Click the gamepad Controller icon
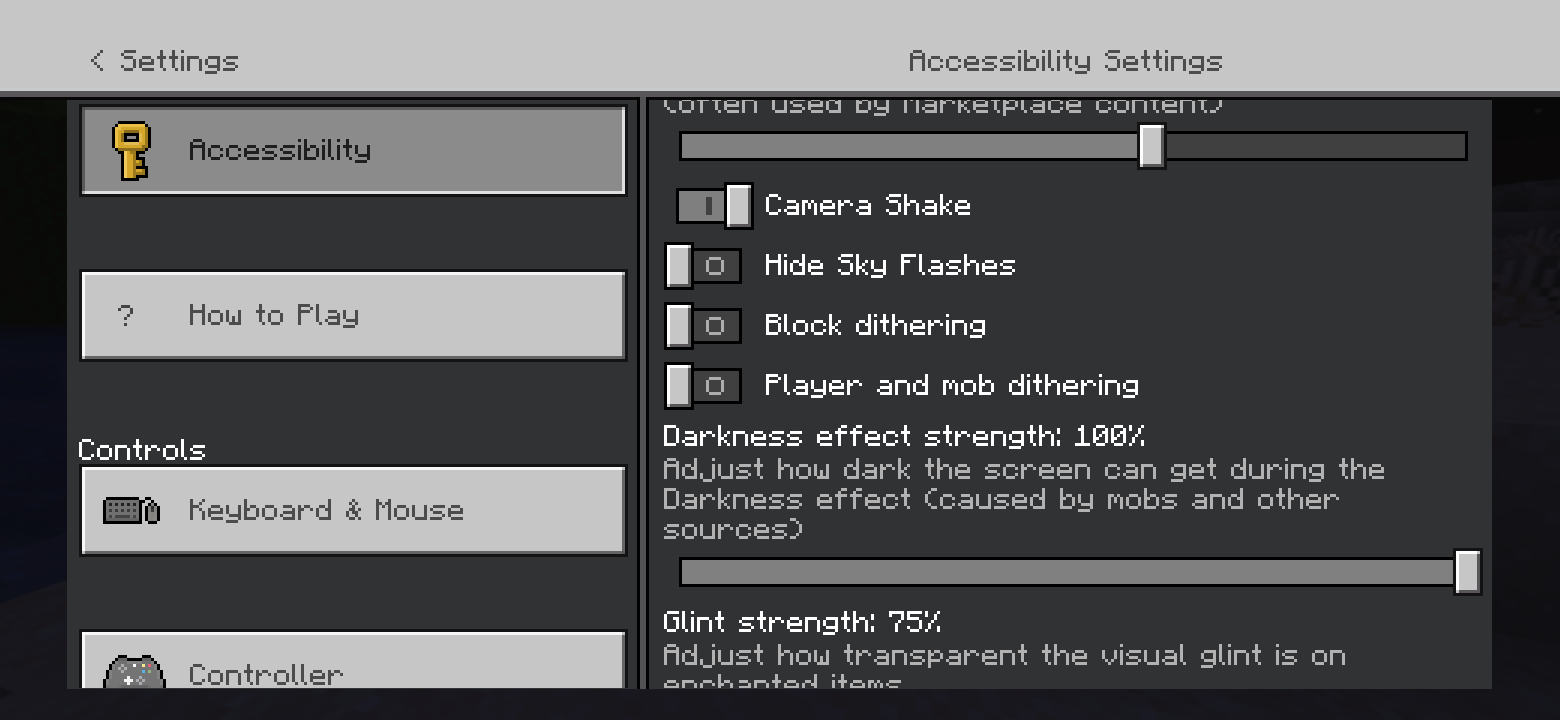Image resolution: width=1560 pixels, height=720 pixels. click(x=134, y=673)
